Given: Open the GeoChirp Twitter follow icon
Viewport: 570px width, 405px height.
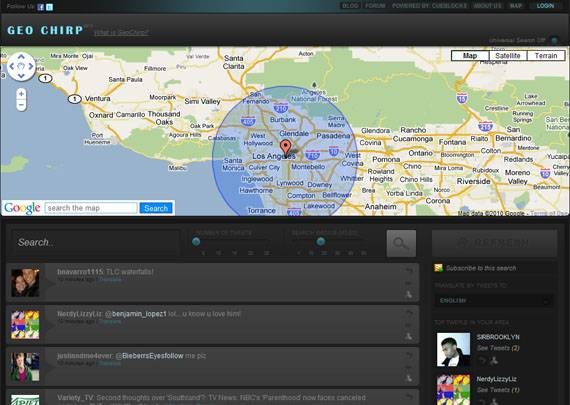Looking at the screenshot, I should coord(49,7).
